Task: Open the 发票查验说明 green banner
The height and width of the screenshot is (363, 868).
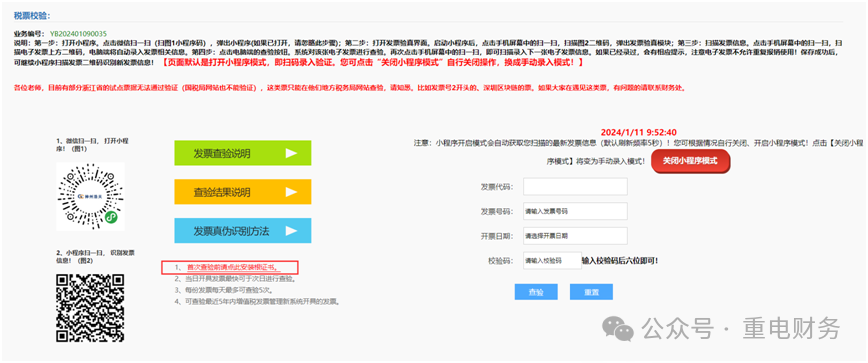Action: point(242,153)
